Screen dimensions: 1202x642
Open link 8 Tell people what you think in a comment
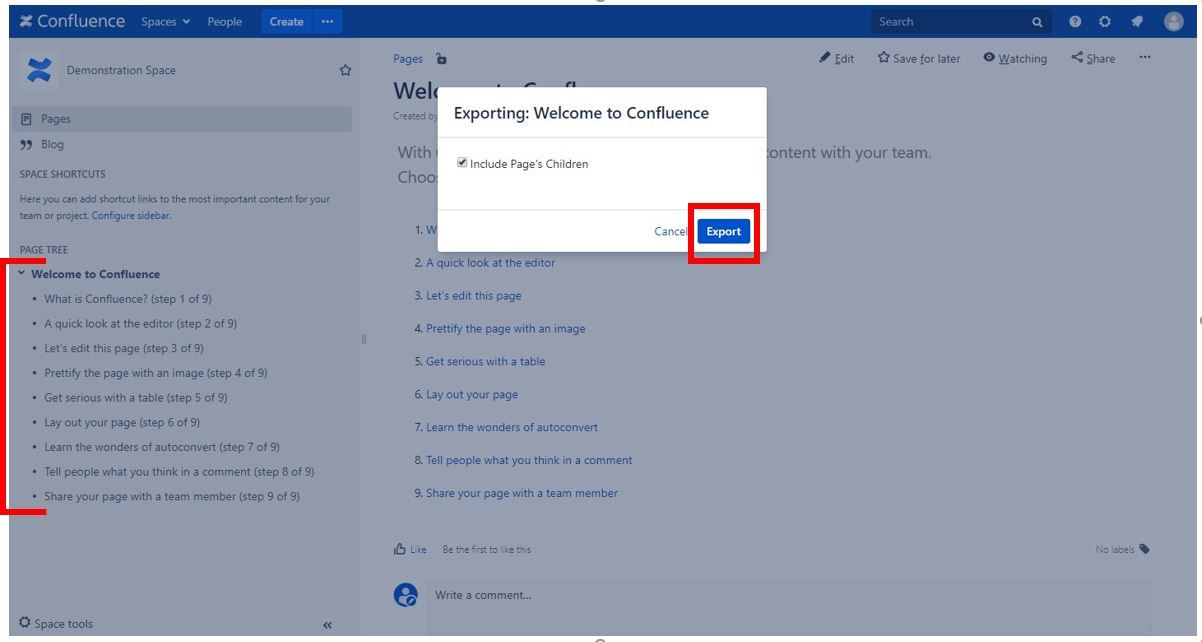pyautogui.click(x=529, y=461)
